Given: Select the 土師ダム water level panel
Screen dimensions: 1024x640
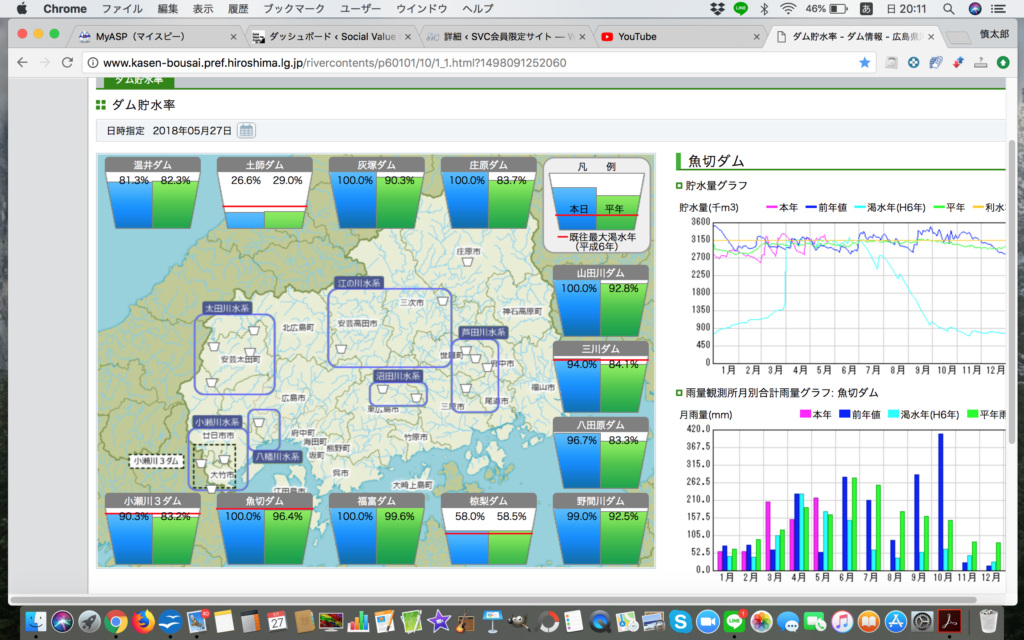Looking at the screenshot, I should pos(264,193).
